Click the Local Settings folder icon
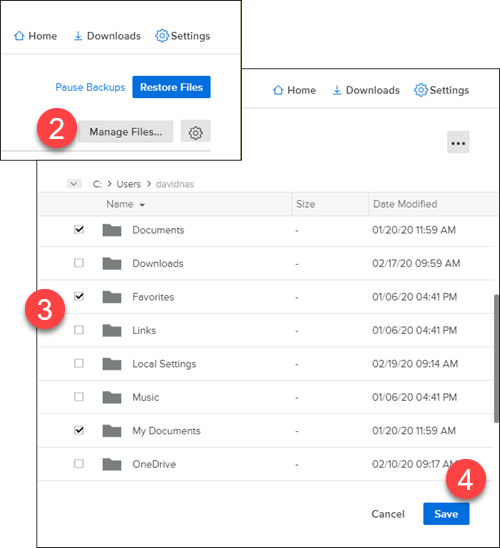 (112, 364)
